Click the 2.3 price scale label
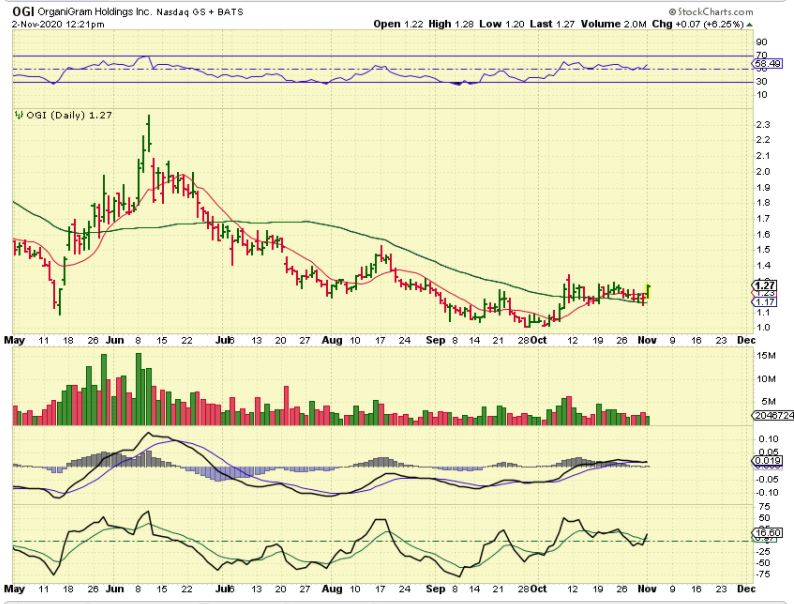This screenshot has width=794, height=604. tap(762, 125)
